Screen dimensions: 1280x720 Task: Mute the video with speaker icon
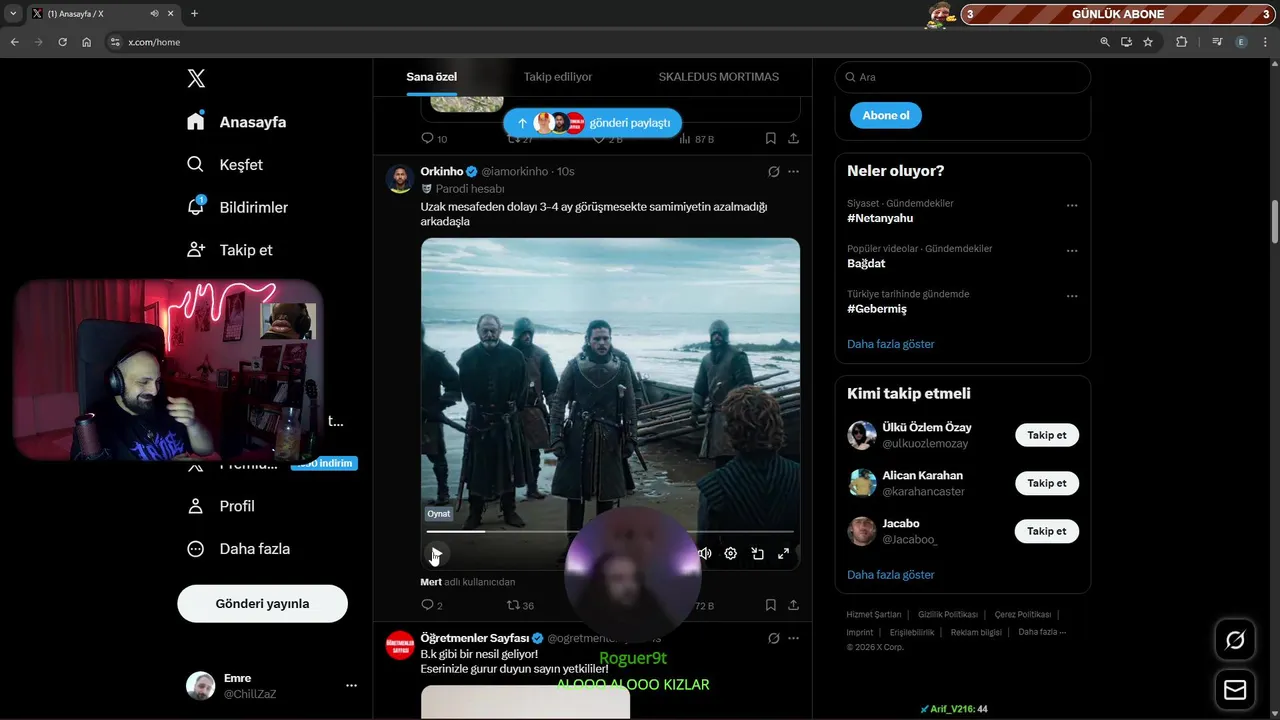(x=705, y=553)
